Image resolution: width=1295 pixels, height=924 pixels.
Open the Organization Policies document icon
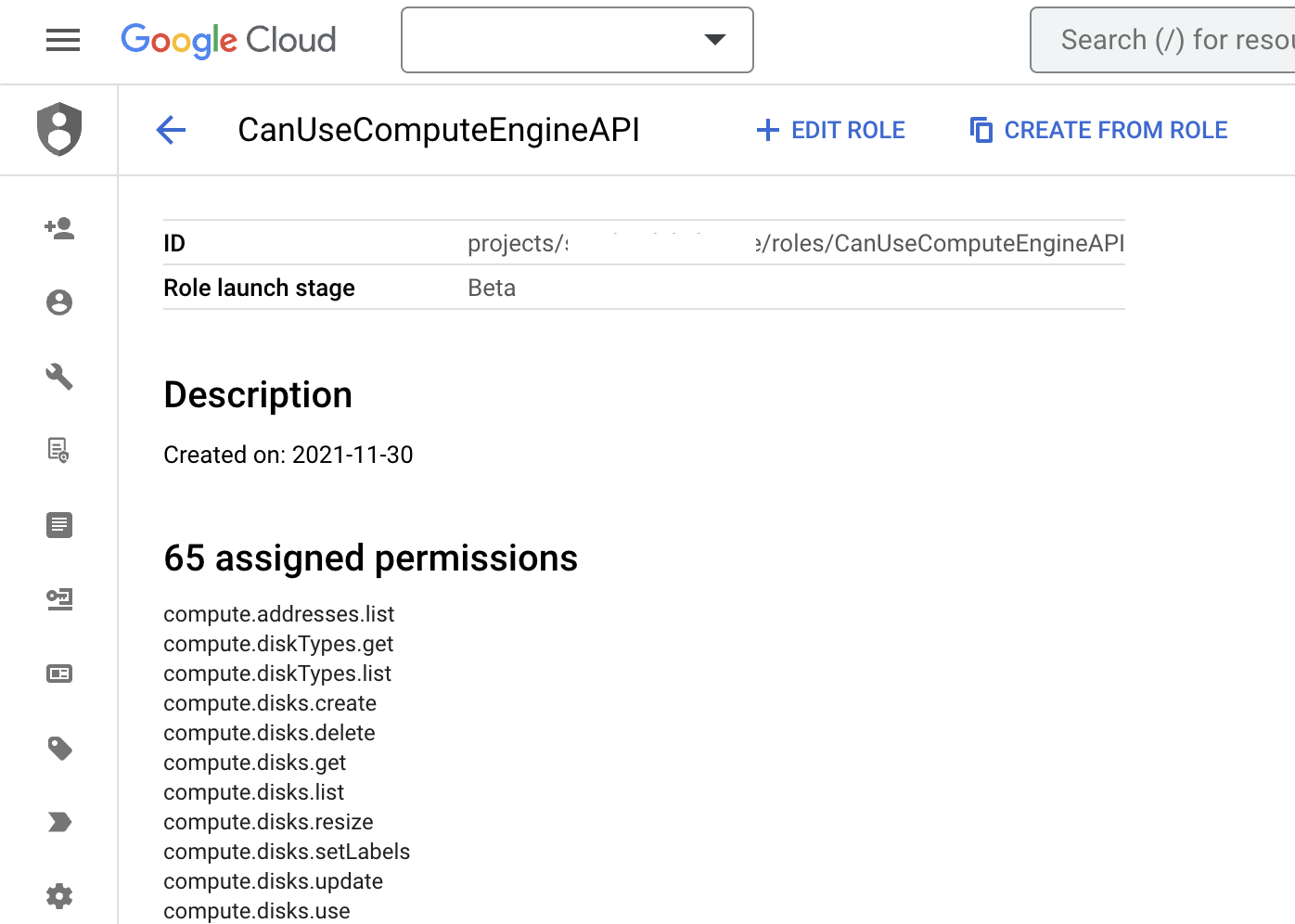(58, 525)
